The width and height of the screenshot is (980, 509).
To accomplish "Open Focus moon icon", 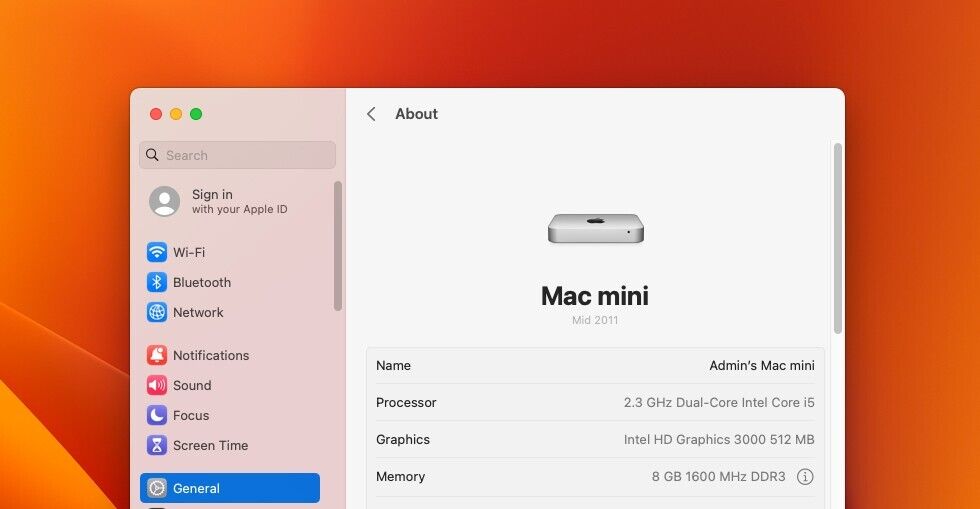I will click(x=157, y=415).
